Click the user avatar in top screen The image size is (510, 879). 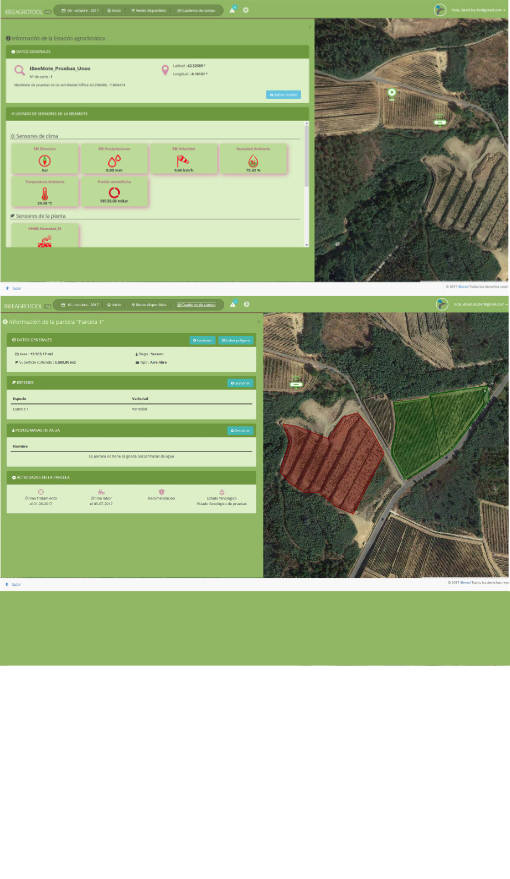(x=441, y=10)
